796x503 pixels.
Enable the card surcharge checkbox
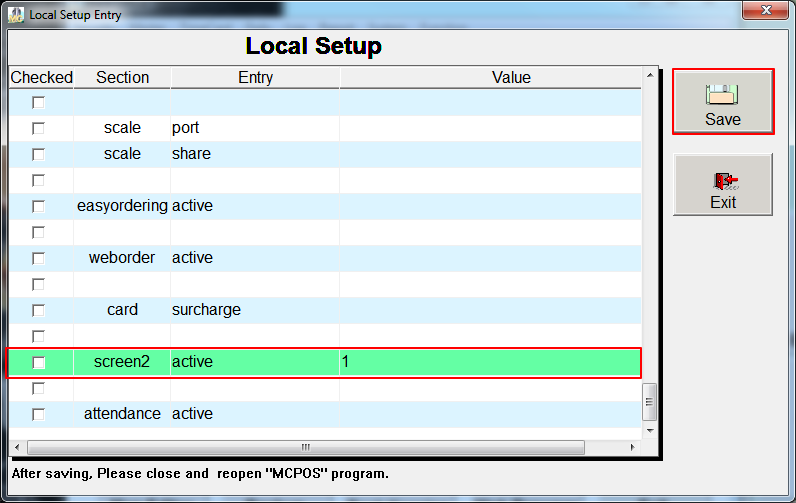click(x=39, y=310)
